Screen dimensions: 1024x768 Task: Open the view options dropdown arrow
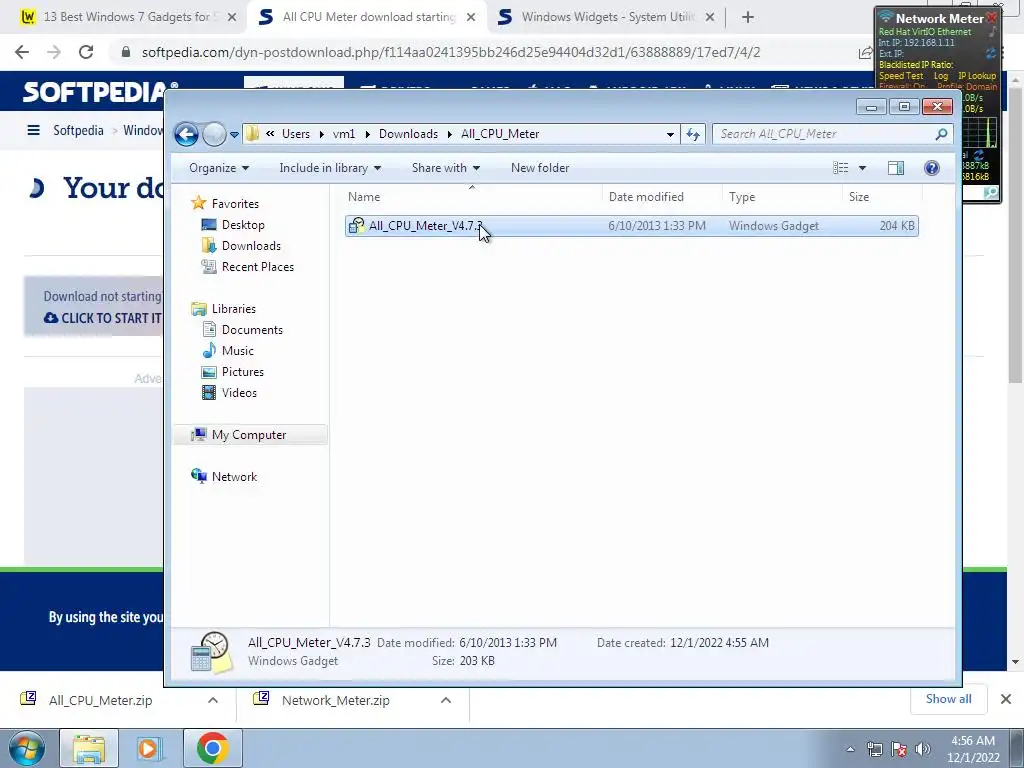(x=862, y=168)
